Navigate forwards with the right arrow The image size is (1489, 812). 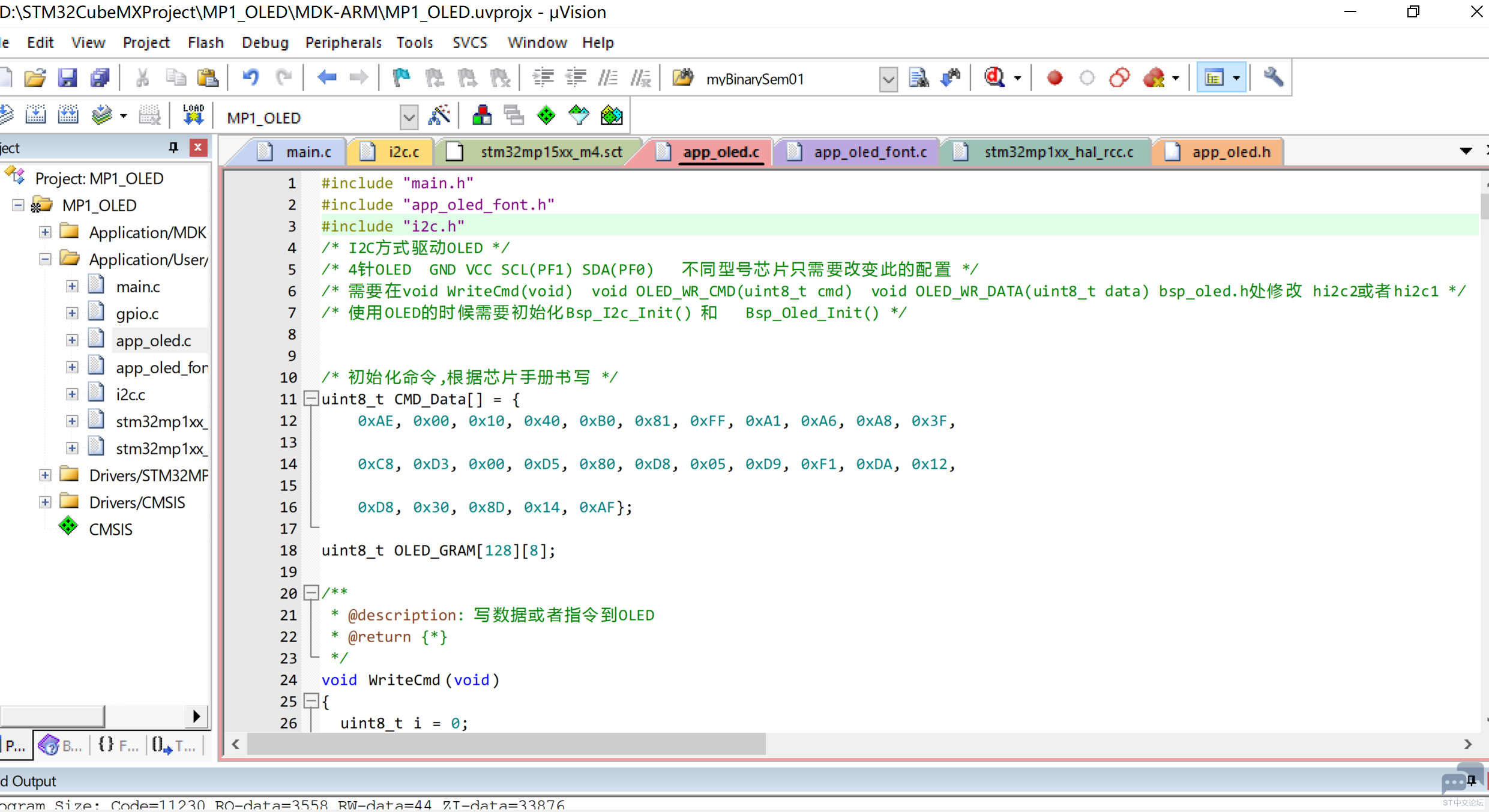coord(359,78)
